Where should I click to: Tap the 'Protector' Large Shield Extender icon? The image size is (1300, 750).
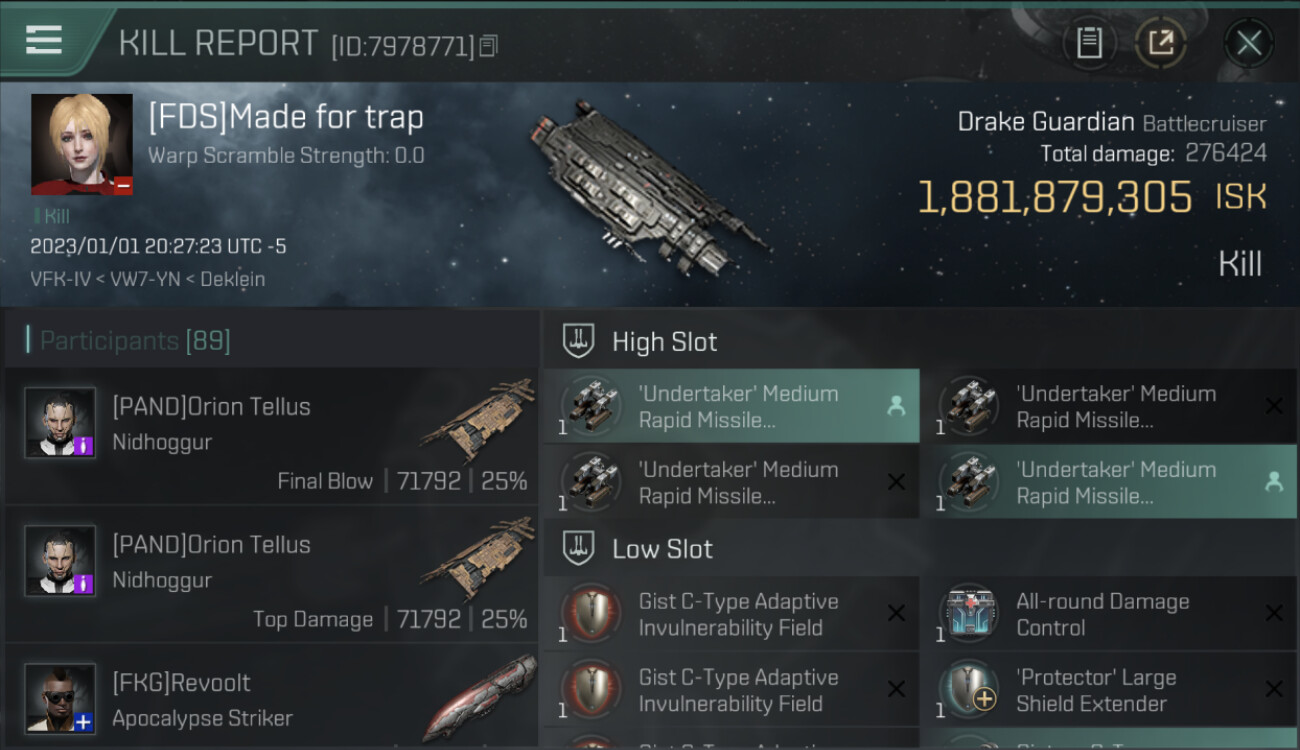click(x=970, y=690)
